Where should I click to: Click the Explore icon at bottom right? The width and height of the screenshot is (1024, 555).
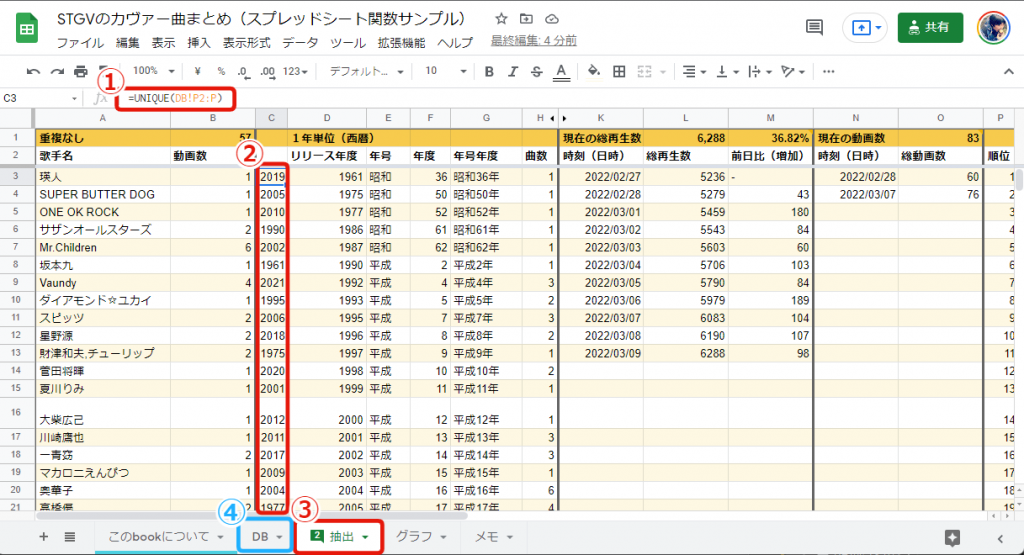pyautogui.click(x=952, y=537)
